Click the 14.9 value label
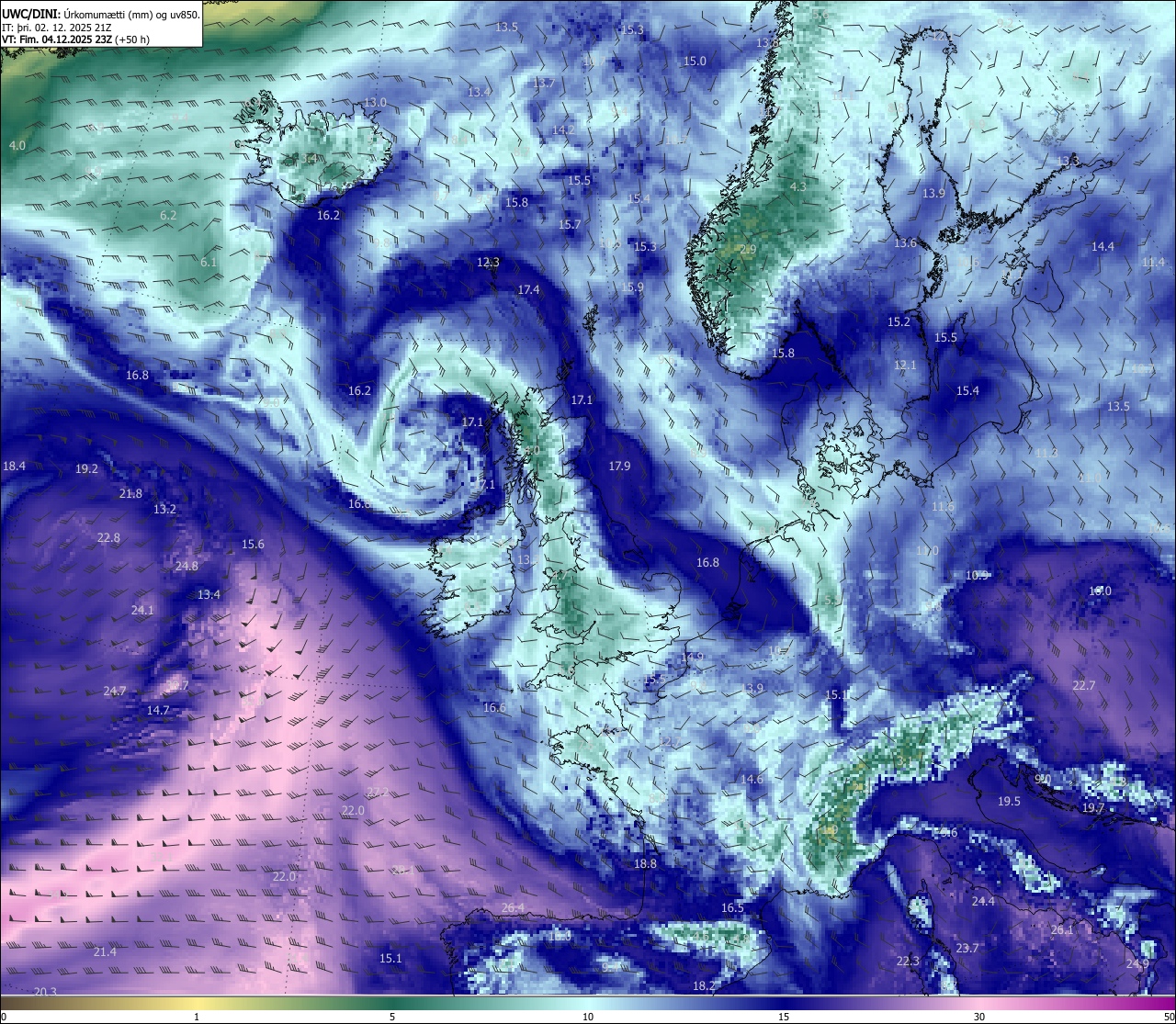This screenshot has width=1176, height=1024. (x=692, y=658)
